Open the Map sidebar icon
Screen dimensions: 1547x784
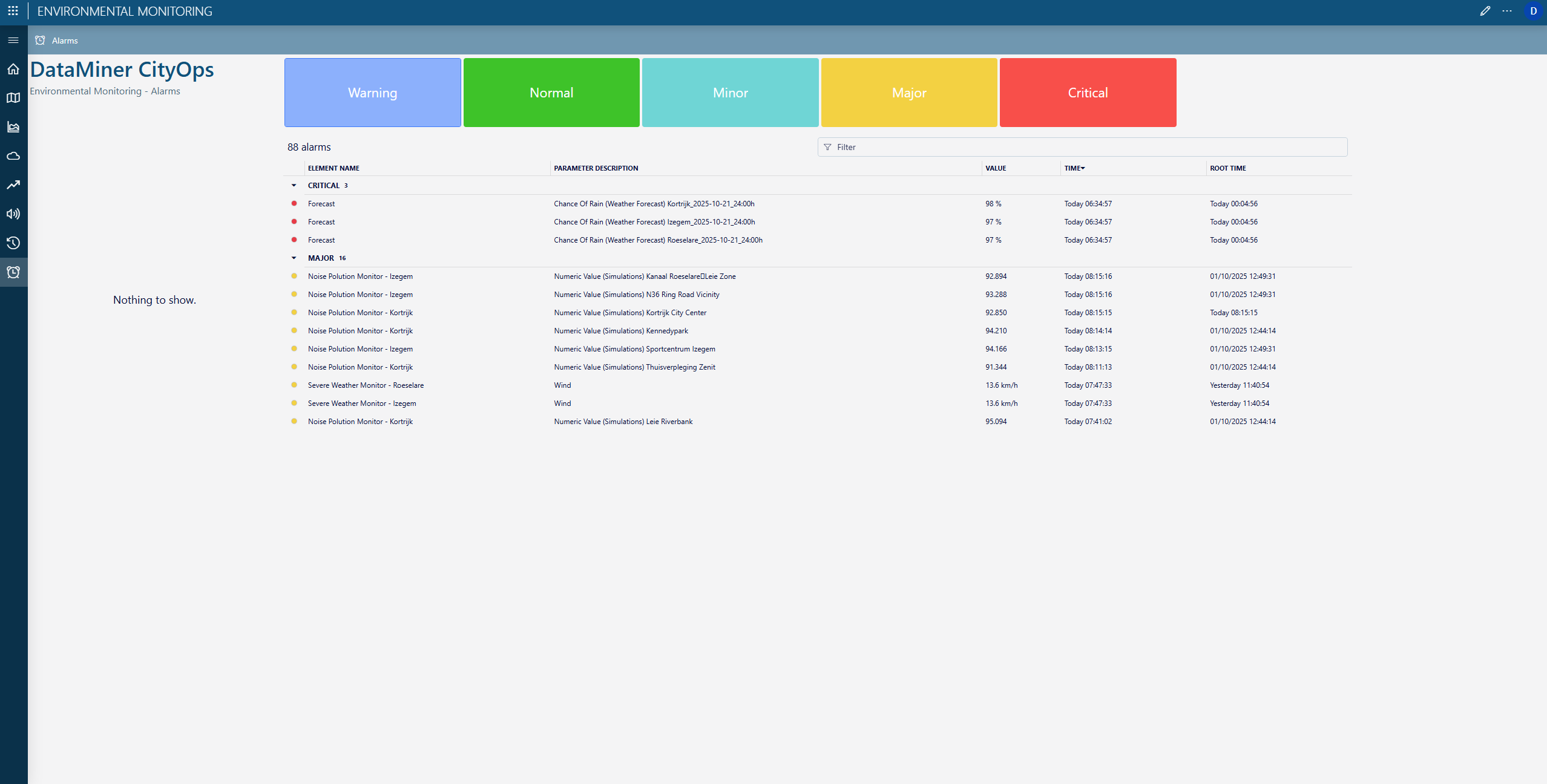pyautogui.click(x=13, y=98)
